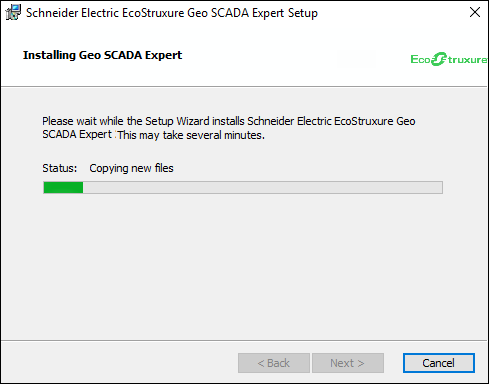Viewport: 489px width, 384px height.
Task: Click the unfilled gray part of progress bar
Action: (x=263, y=187)
